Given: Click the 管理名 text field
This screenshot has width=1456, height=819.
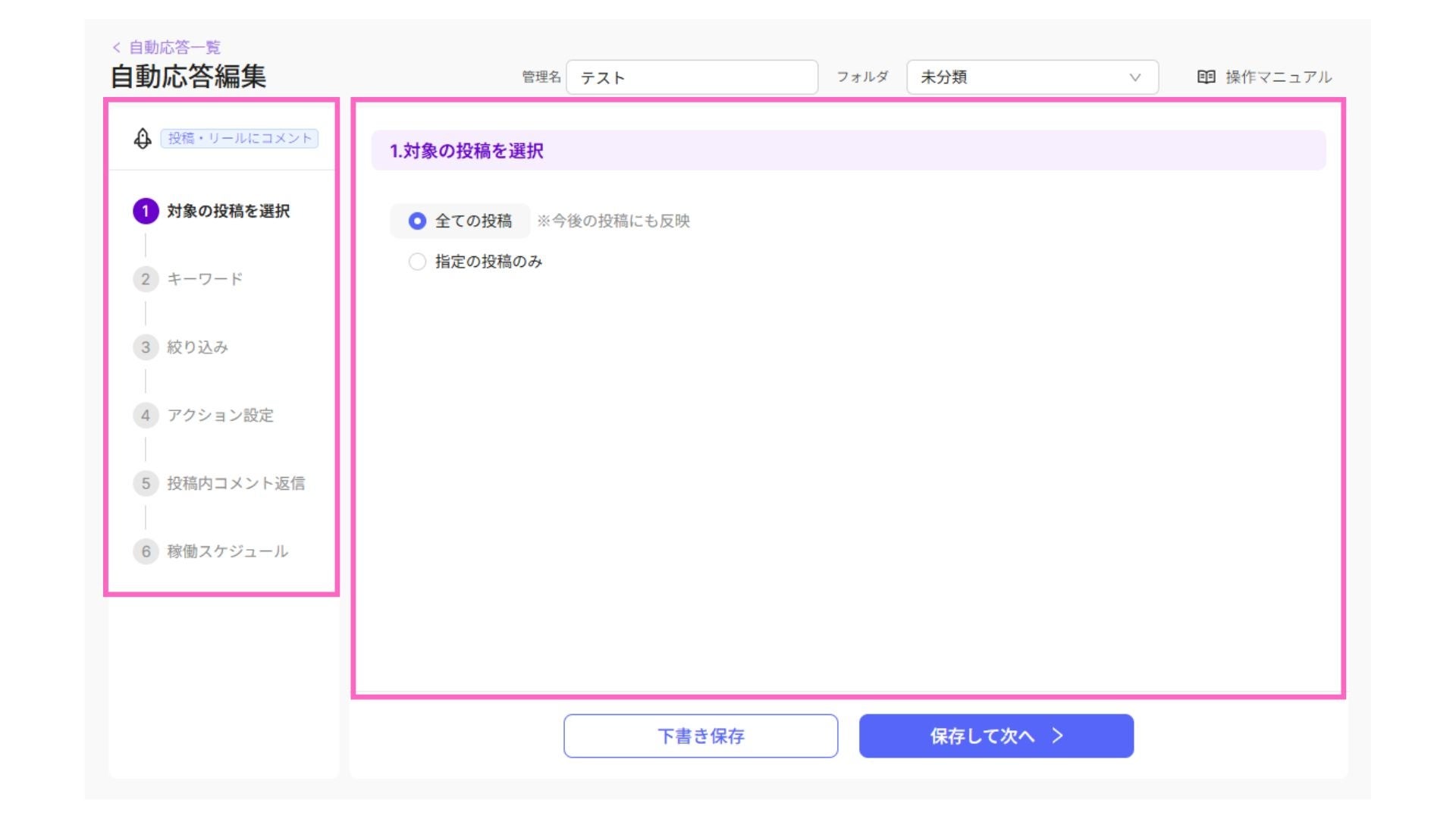Looking at the screenshot, I should click(692, 77).
